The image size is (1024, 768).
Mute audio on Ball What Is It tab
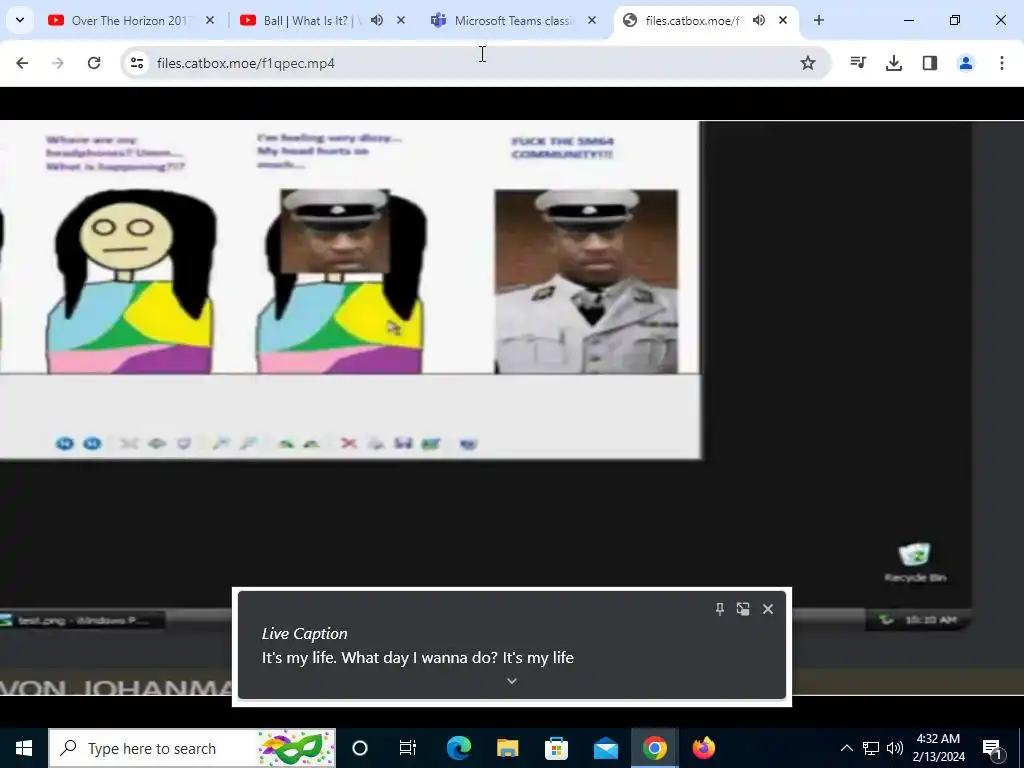(377, 20)
